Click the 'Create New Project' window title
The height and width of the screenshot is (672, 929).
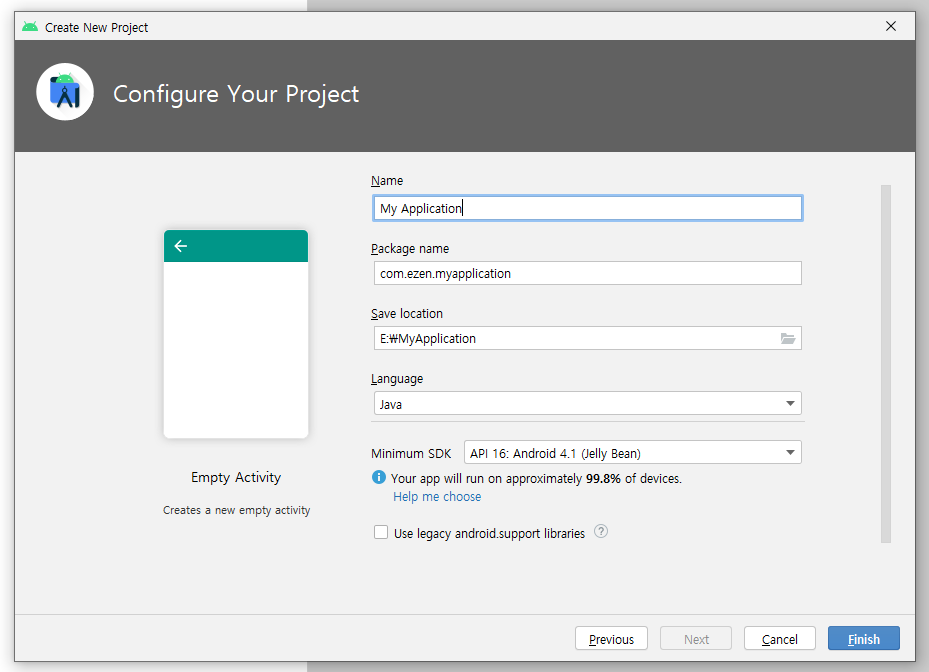pos(97,27)
